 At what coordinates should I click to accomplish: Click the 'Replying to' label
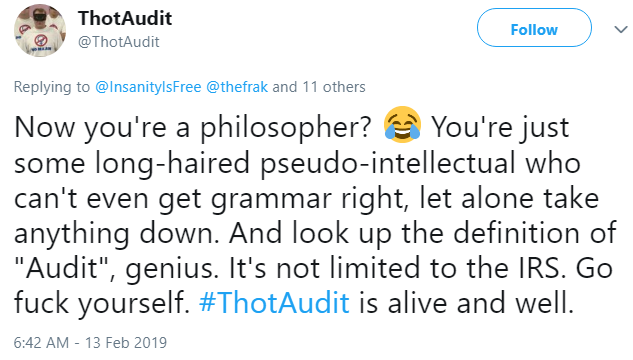tap(52, 87)
